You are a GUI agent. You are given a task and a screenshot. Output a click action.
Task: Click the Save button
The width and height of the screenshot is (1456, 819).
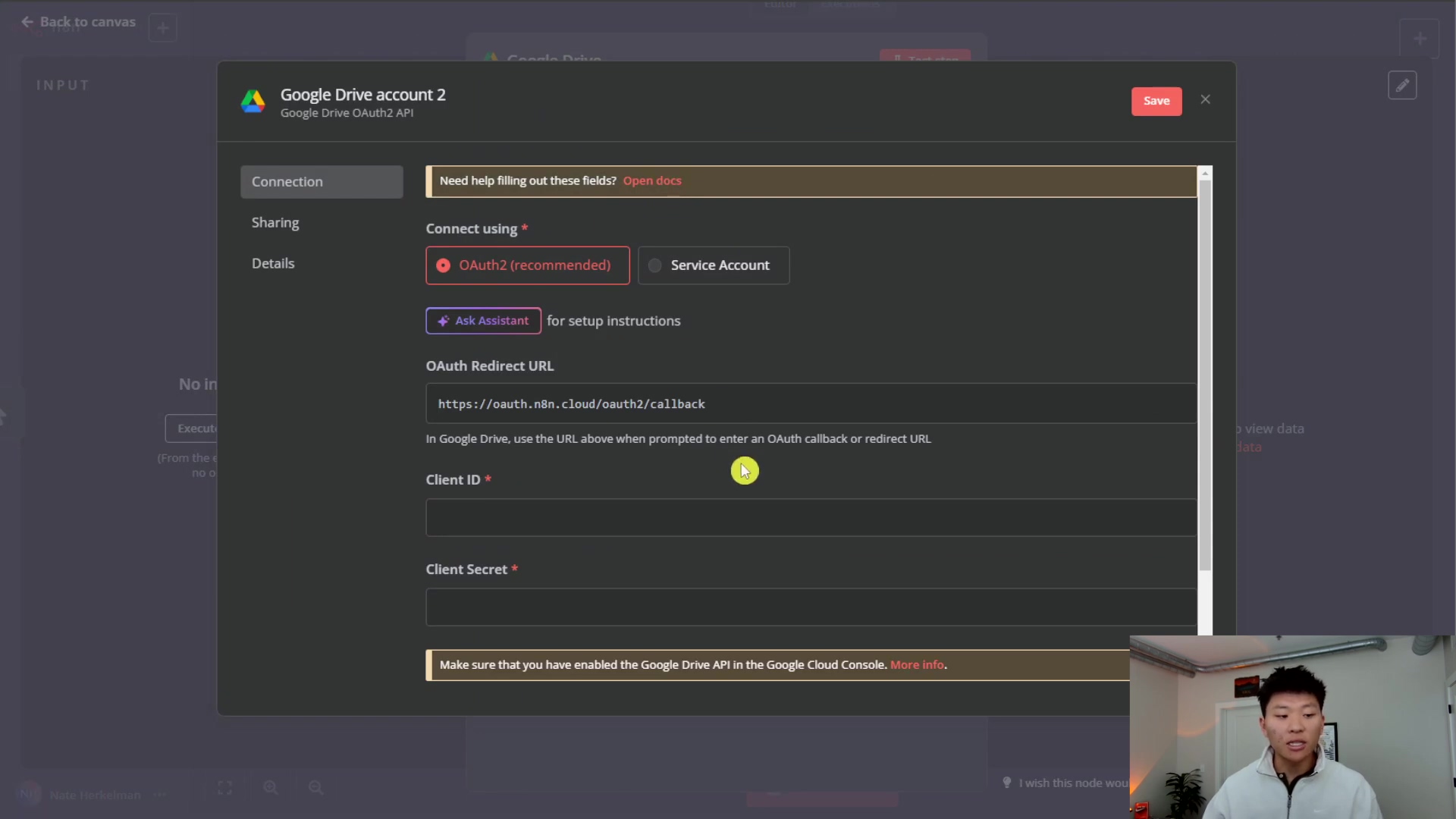pos(1156,101)
